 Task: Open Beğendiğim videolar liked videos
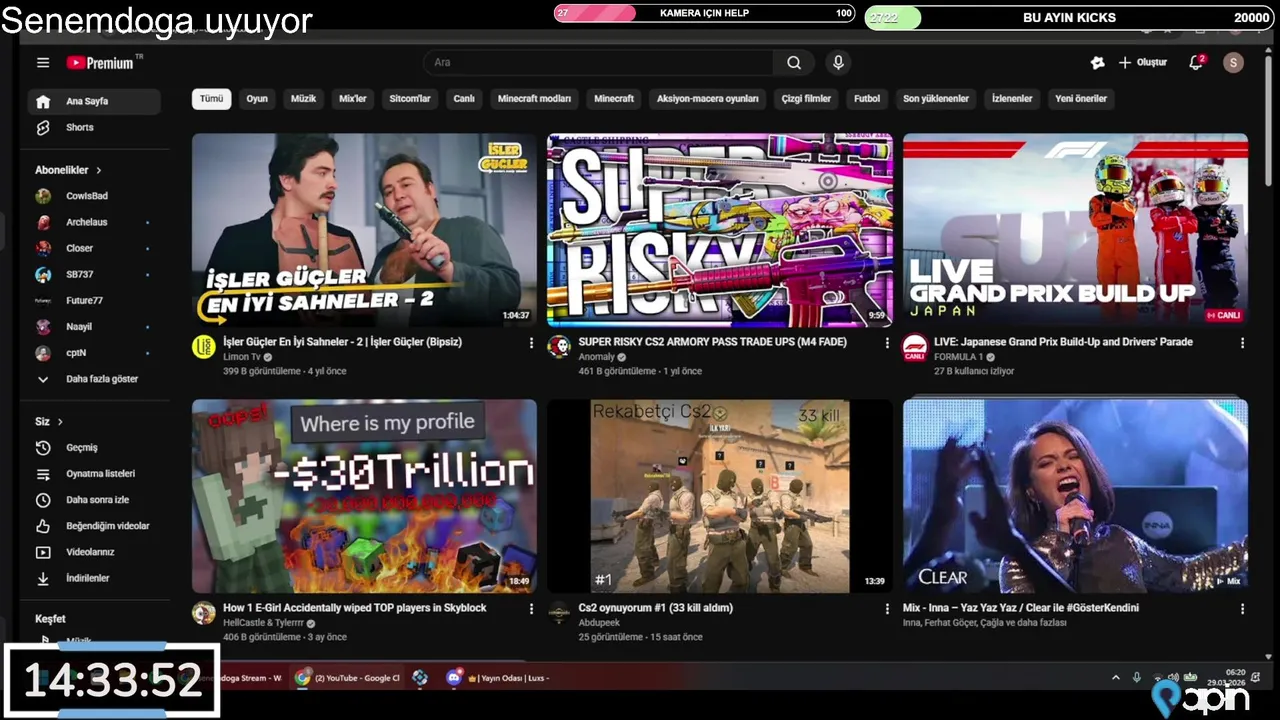94,525
